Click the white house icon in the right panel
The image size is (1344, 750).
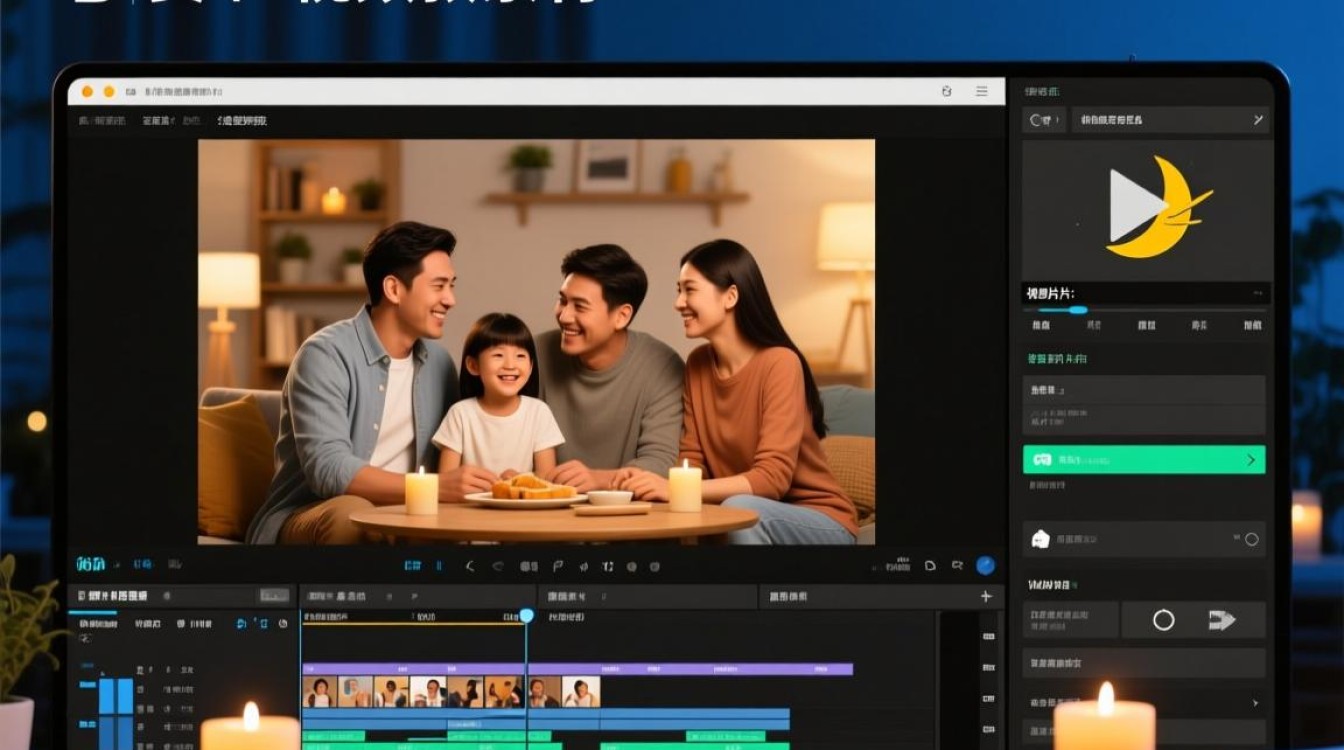coord(1040,539)
